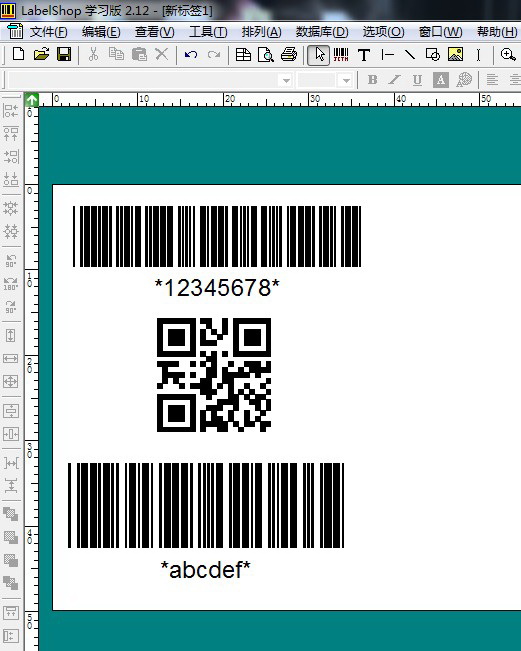Click the undo arrow icon
Viewport: 521px width, 651px height.
(x=191, y=55)
